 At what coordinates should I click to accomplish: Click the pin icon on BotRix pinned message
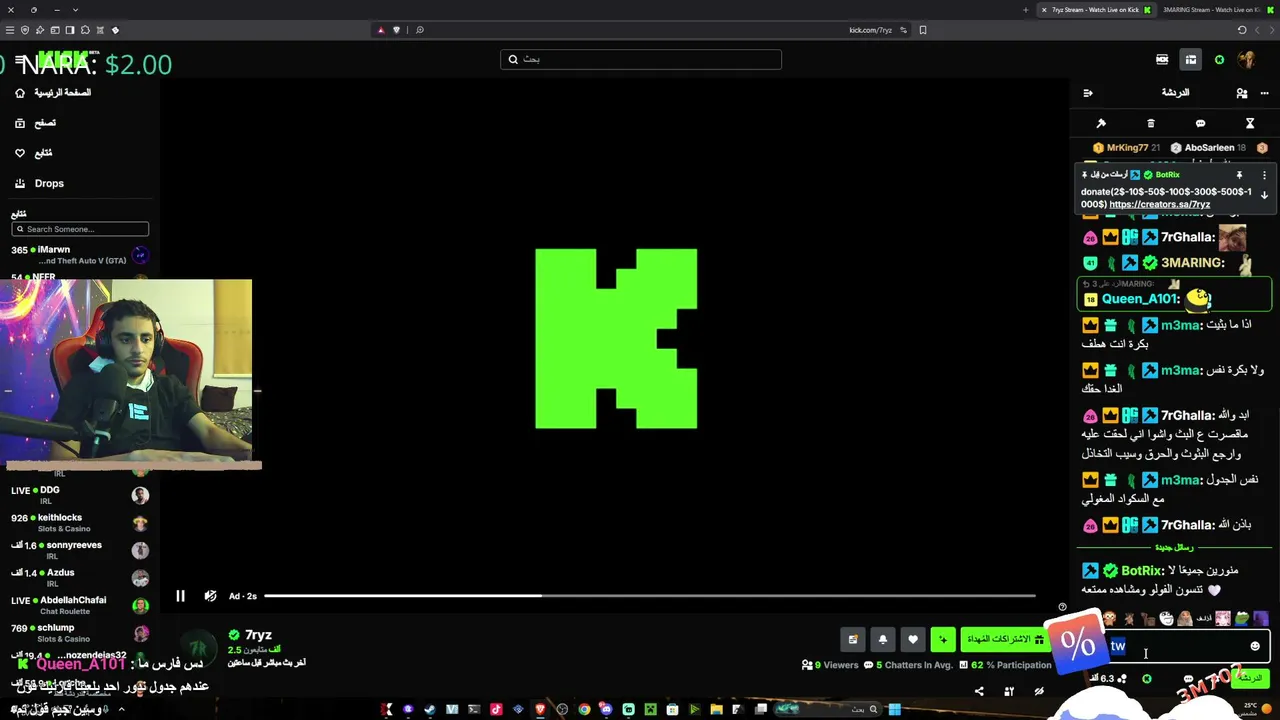coord(1239,175)
